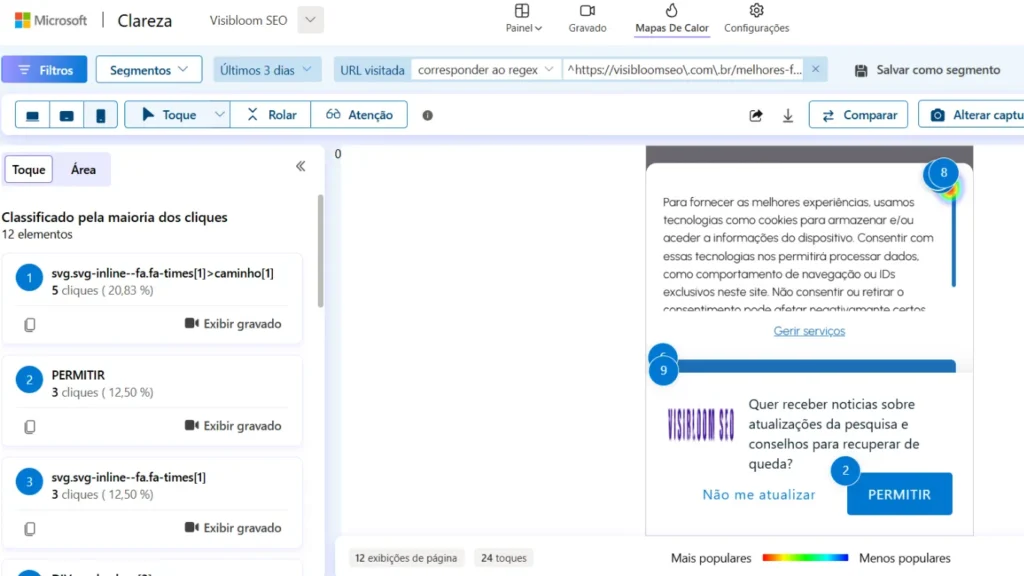
Task: Open the Toque heatmap type dropdown
Action: pyautogui.click(x=222, y=114)
